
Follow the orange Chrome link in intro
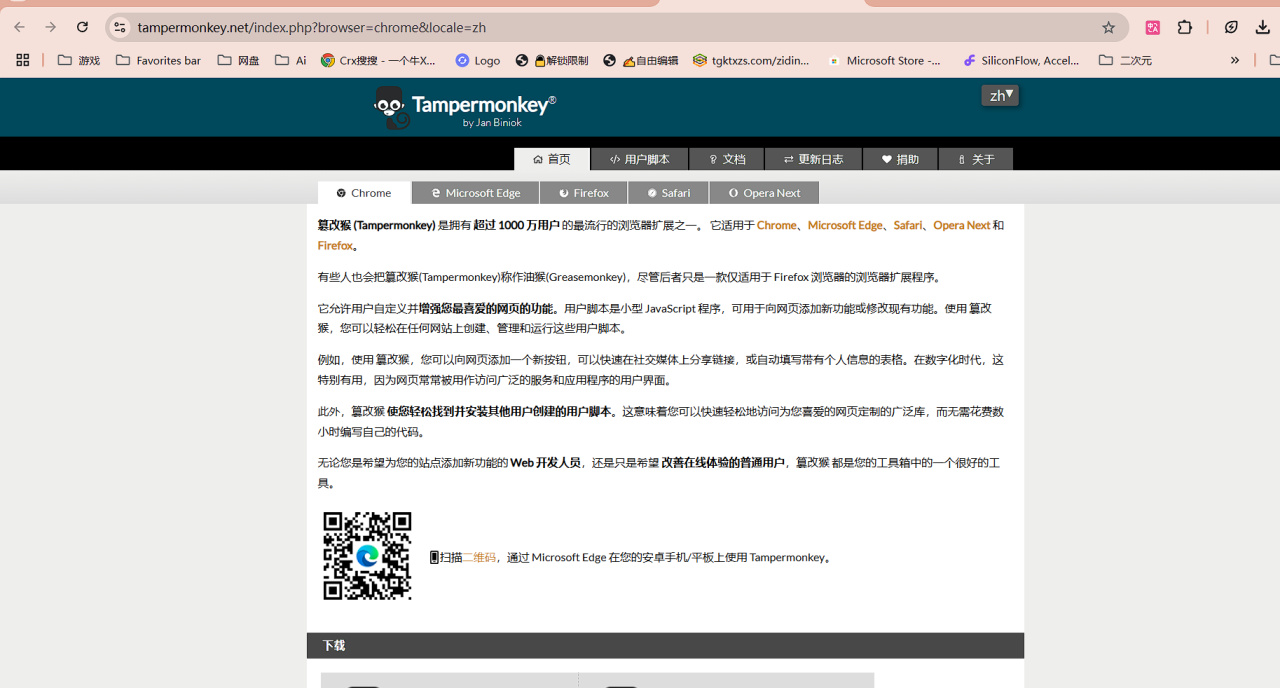click(777, 225)
